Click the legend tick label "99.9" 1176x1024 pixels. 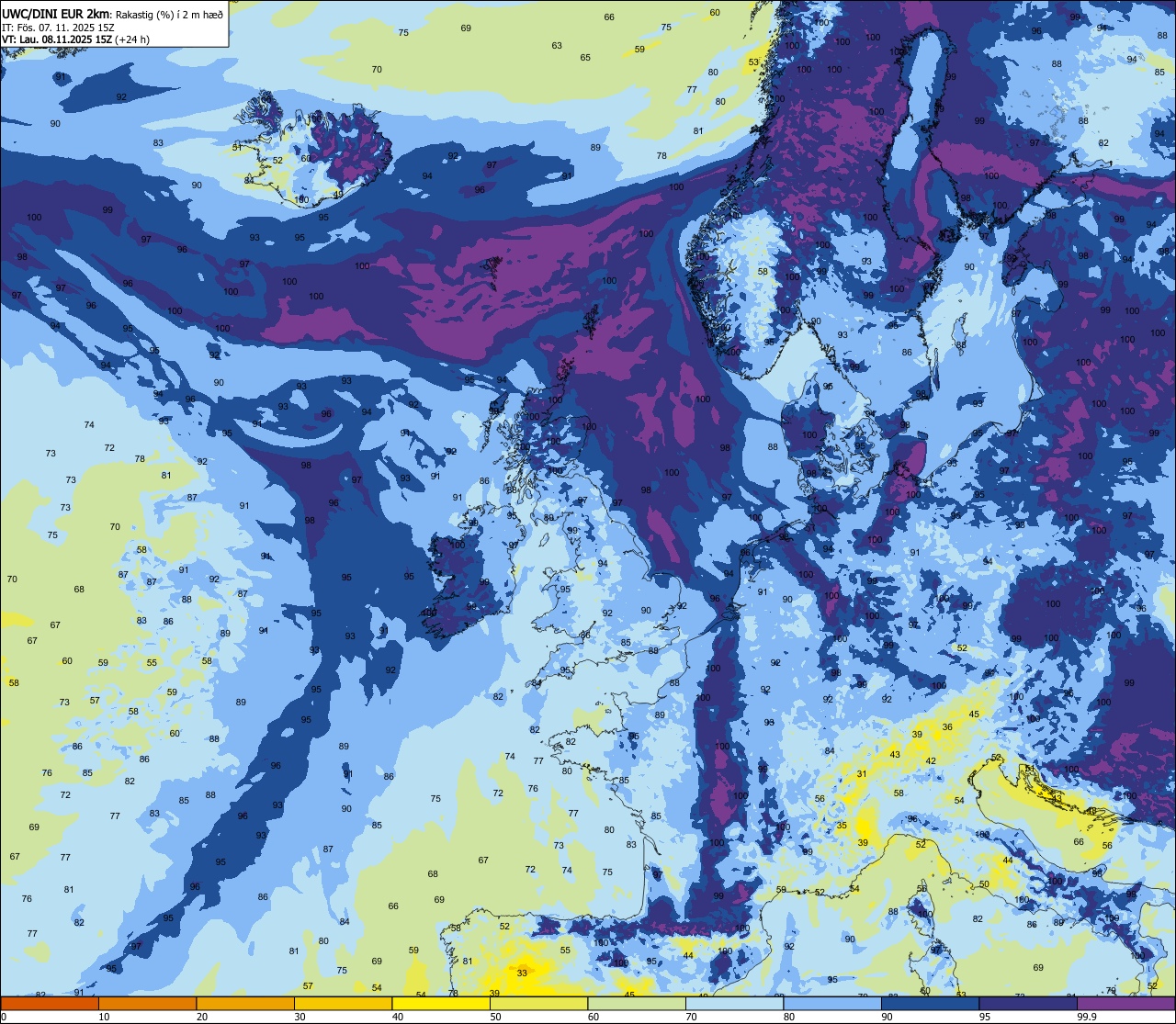click(x=1086, y=1017)
